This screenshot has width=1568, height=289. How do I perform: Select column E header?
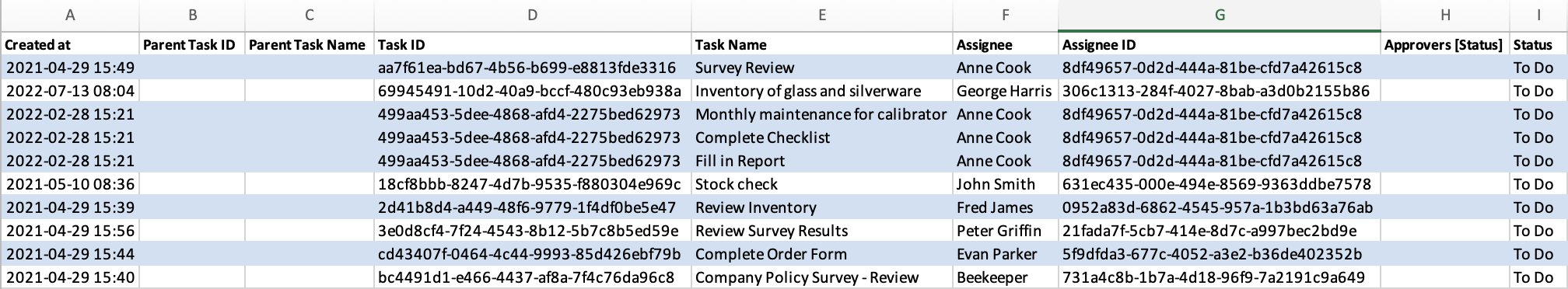(x=822, y=15)
